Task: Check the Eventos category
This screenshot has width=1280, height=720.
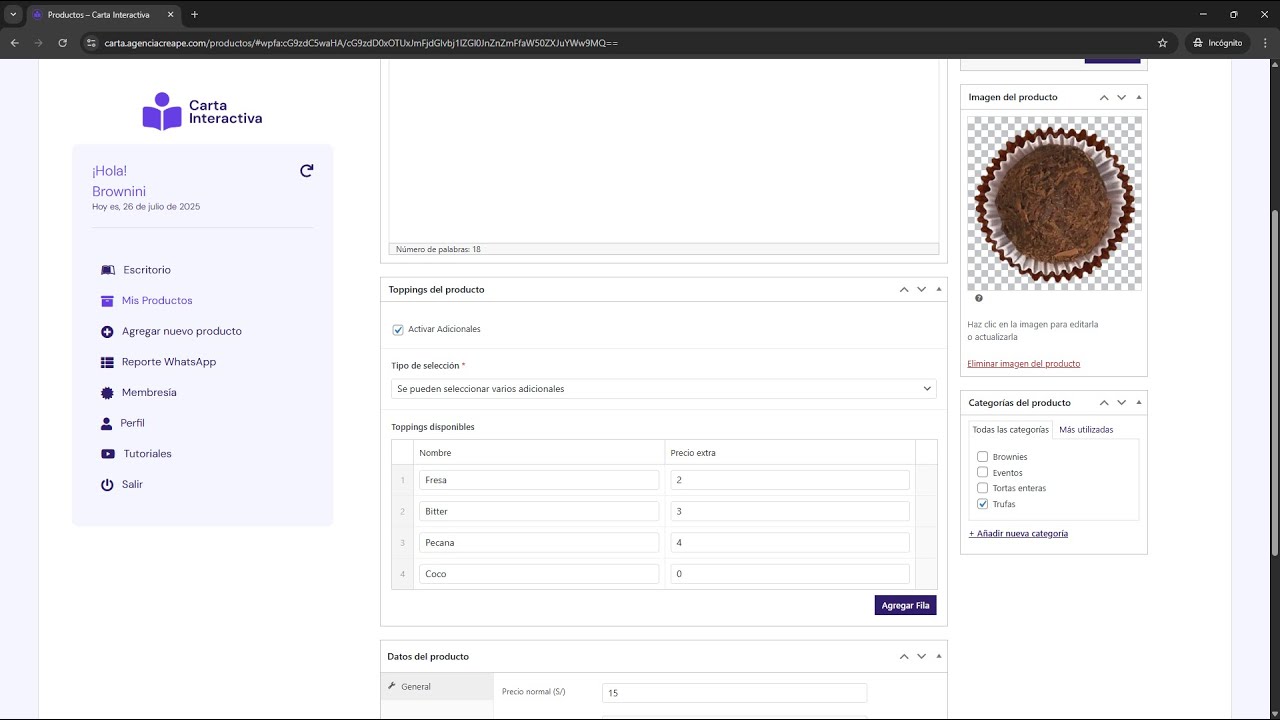Action: (x=982, y=472)
